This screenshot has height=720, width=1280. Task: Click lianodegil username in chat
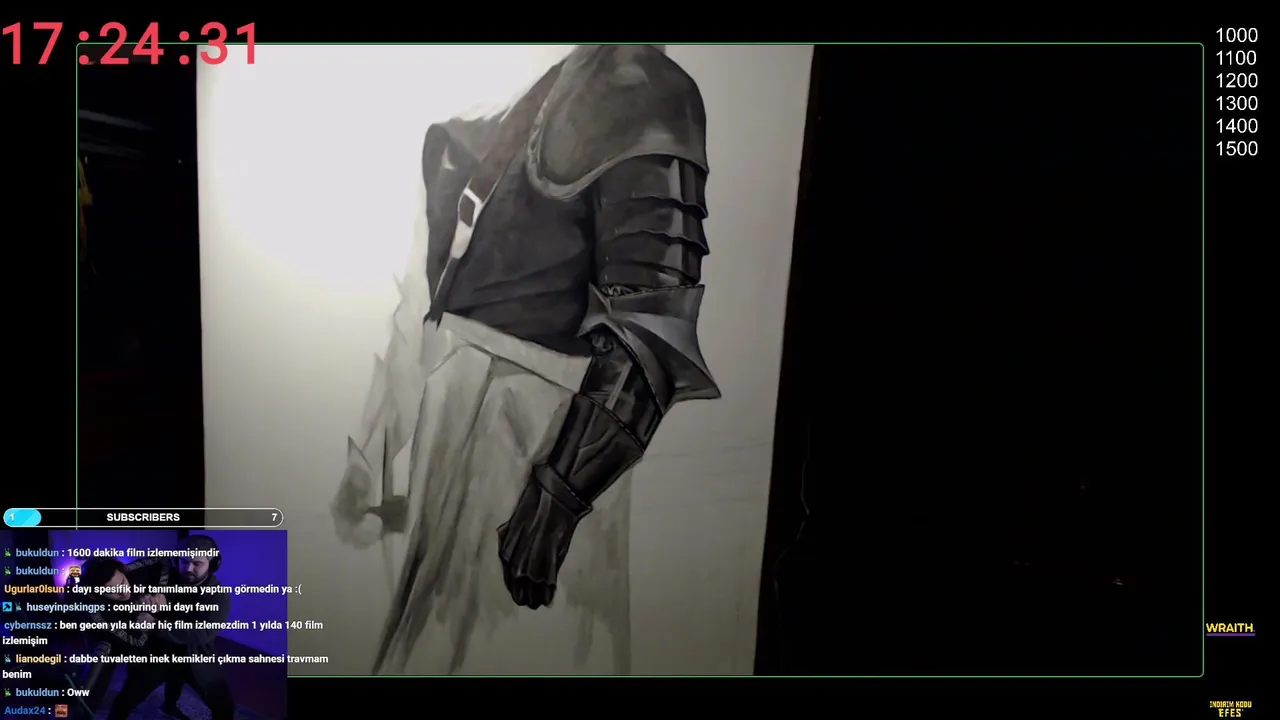pos(38,659)
